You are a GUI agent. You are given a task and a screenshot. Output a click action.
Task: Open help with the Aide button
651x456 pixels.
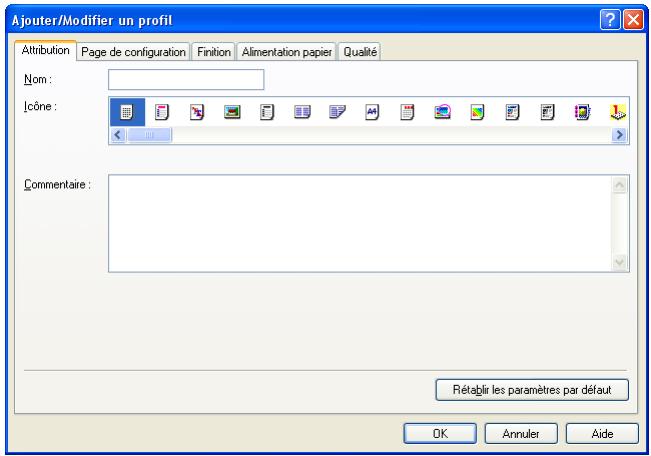point(602,434)
